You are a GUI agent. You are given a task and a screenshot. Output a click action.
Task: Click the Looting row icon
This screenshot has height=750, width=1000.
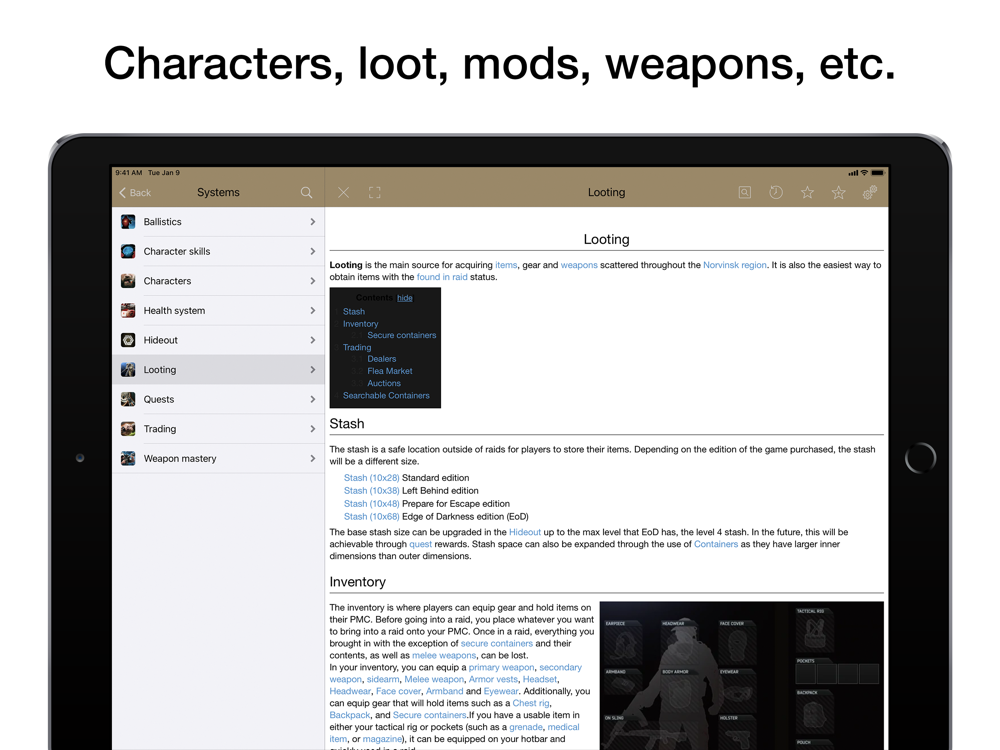tap(128, 370)
